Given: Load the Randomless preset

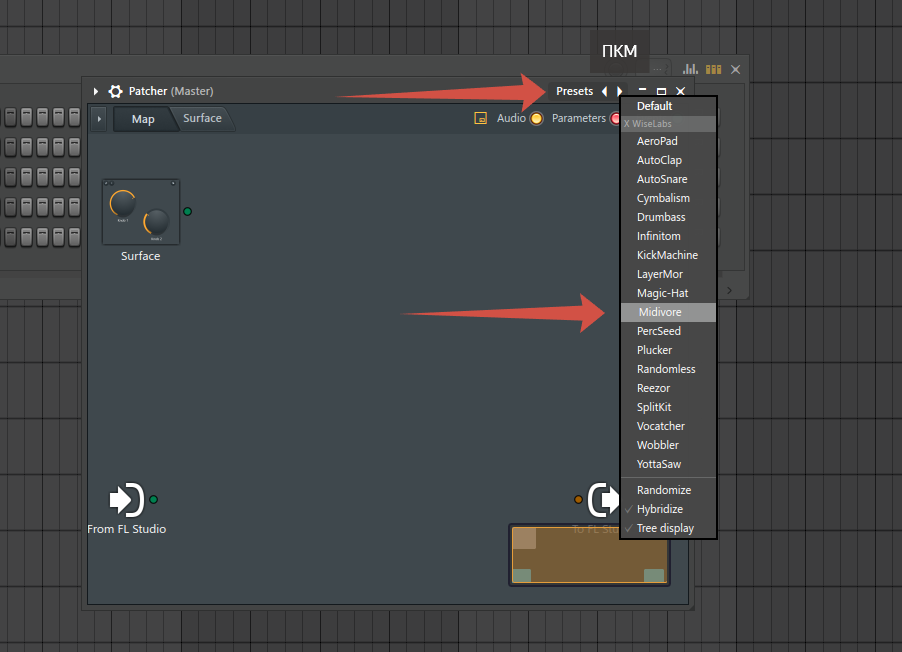Looking at the screenshot, I should [x=668, y=369].
